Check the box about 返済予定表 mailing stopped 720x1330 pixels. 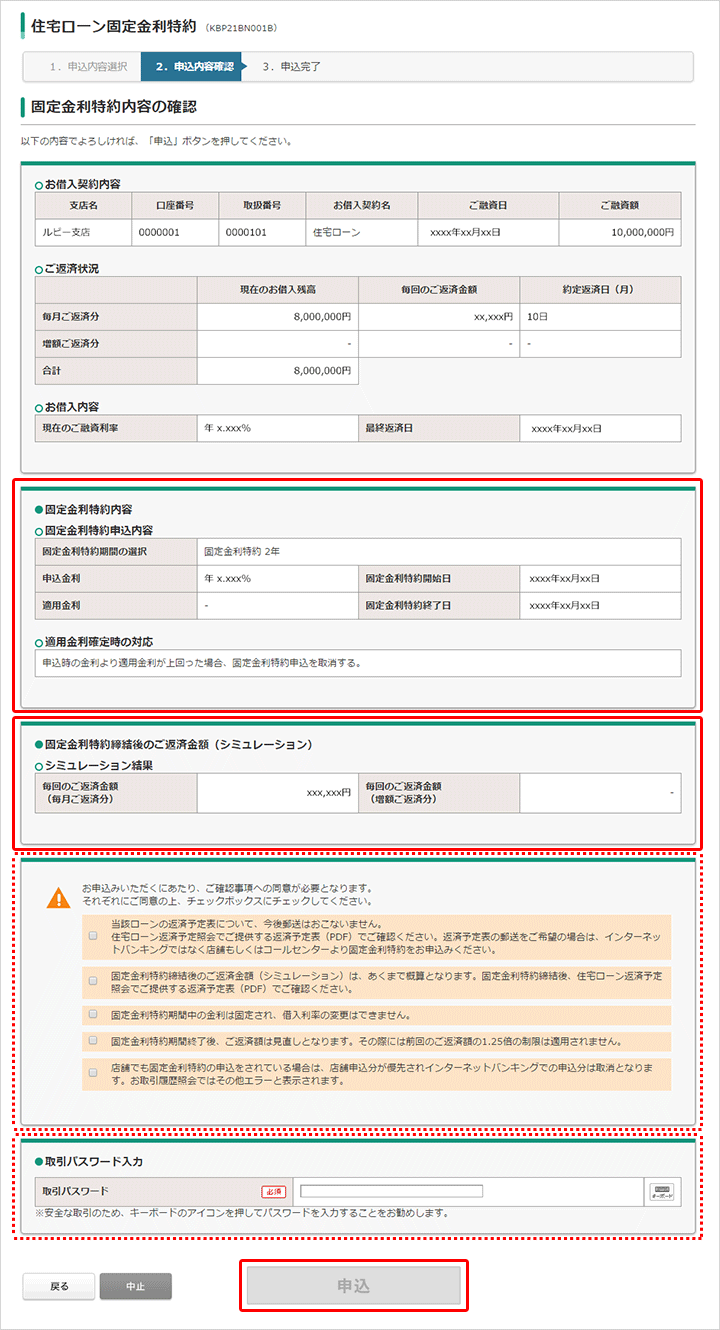[93, 936]
